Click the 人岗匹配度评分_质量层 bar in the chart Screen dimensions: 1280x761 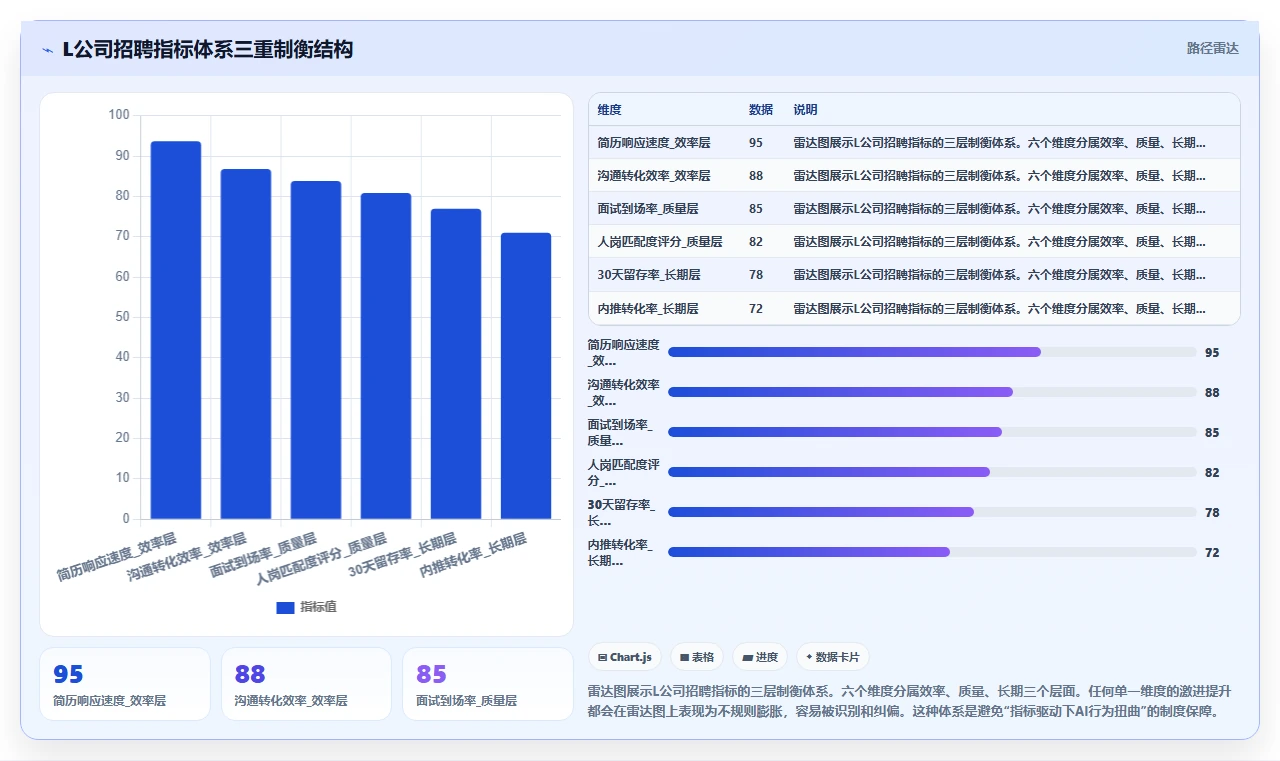click(386, 356)
